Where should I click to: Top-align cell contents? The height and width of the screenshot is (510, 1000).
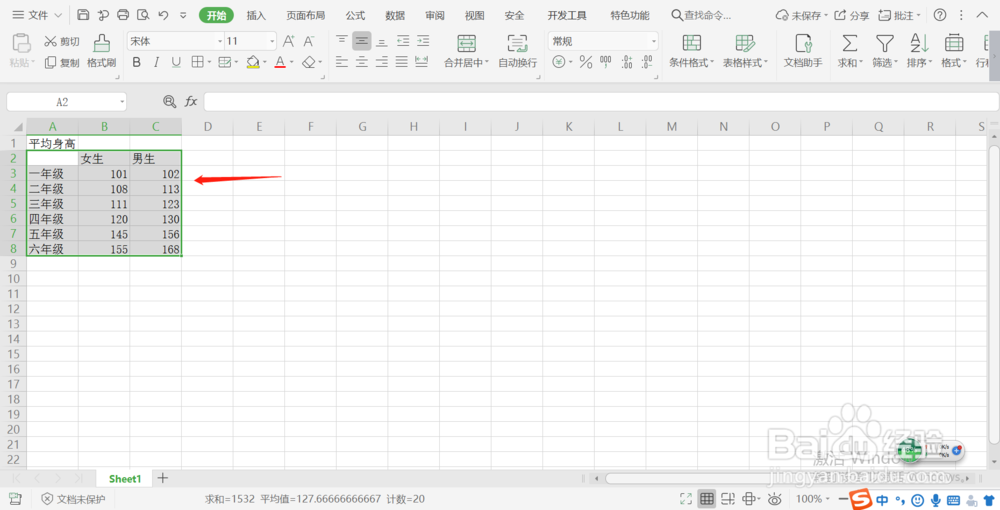342,41
